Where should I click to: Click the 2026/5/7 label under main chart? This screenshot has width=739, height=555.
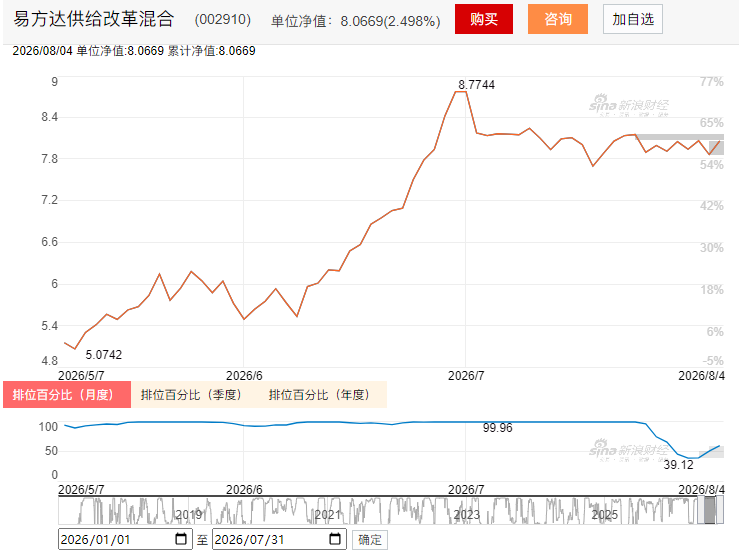(81, 376)
